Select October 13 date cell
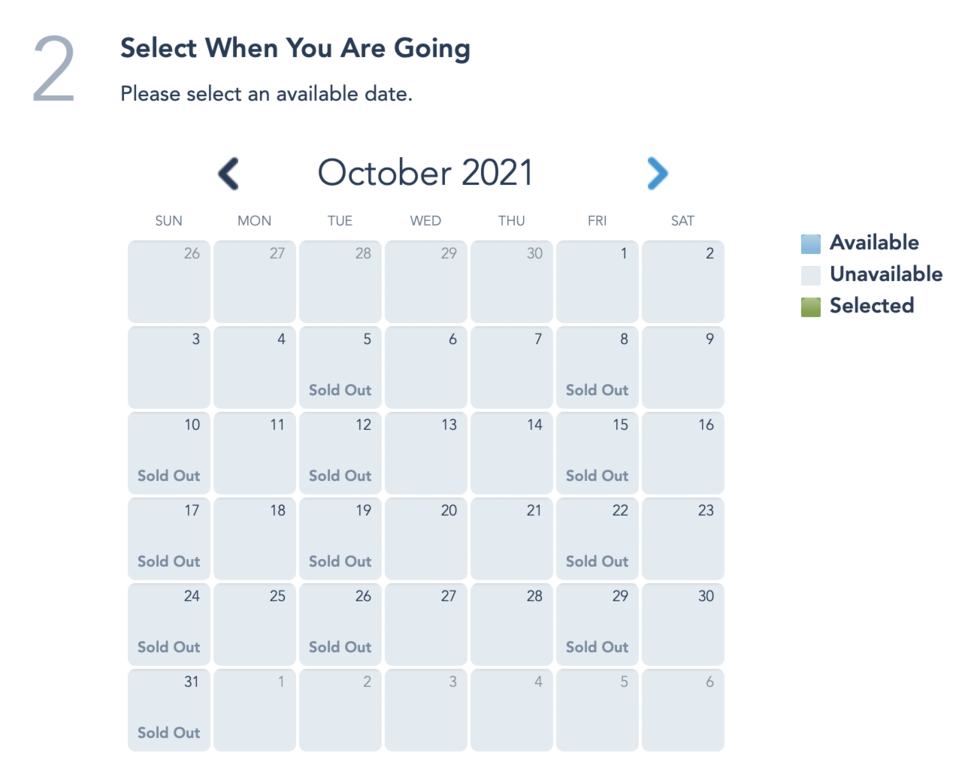Image resolution: width=968 pixels, height=768 pixels. [x=426, y=452]
